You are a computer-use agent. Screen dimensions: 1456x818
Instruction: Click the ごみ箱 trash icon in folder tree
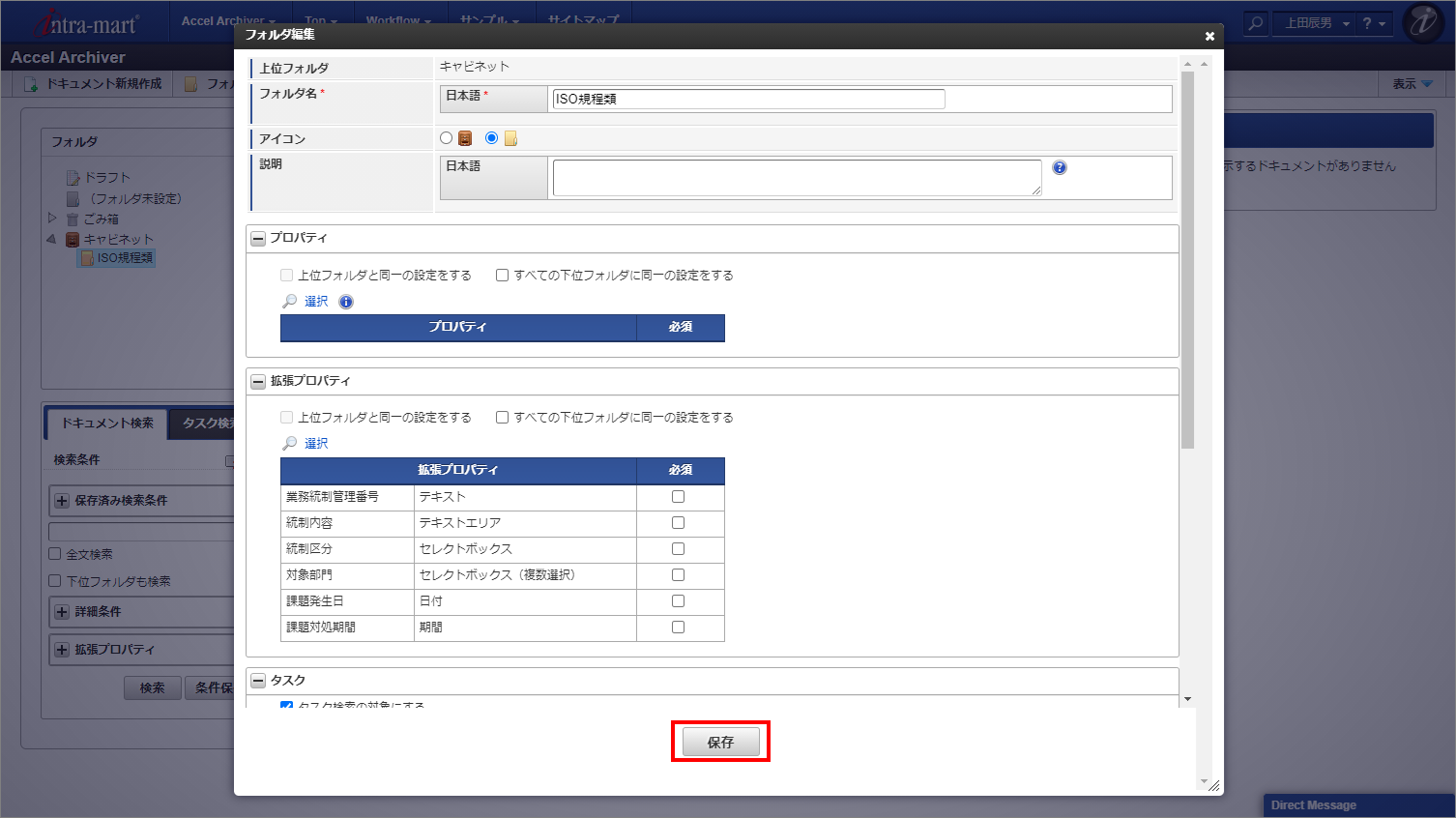coord(73,219)
